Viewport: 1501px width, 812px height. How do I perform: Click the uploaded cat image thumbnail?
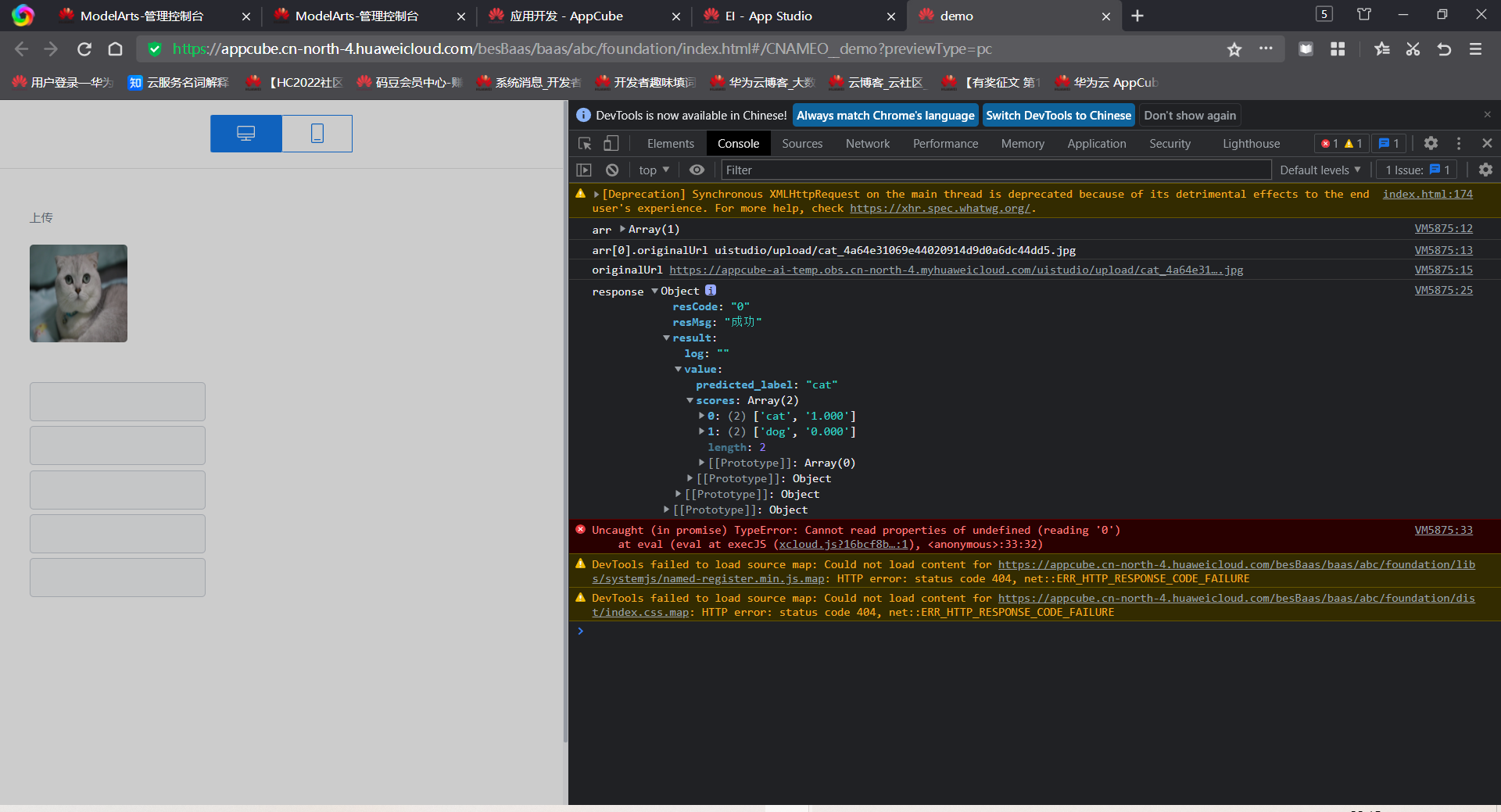tap(78, 294)
